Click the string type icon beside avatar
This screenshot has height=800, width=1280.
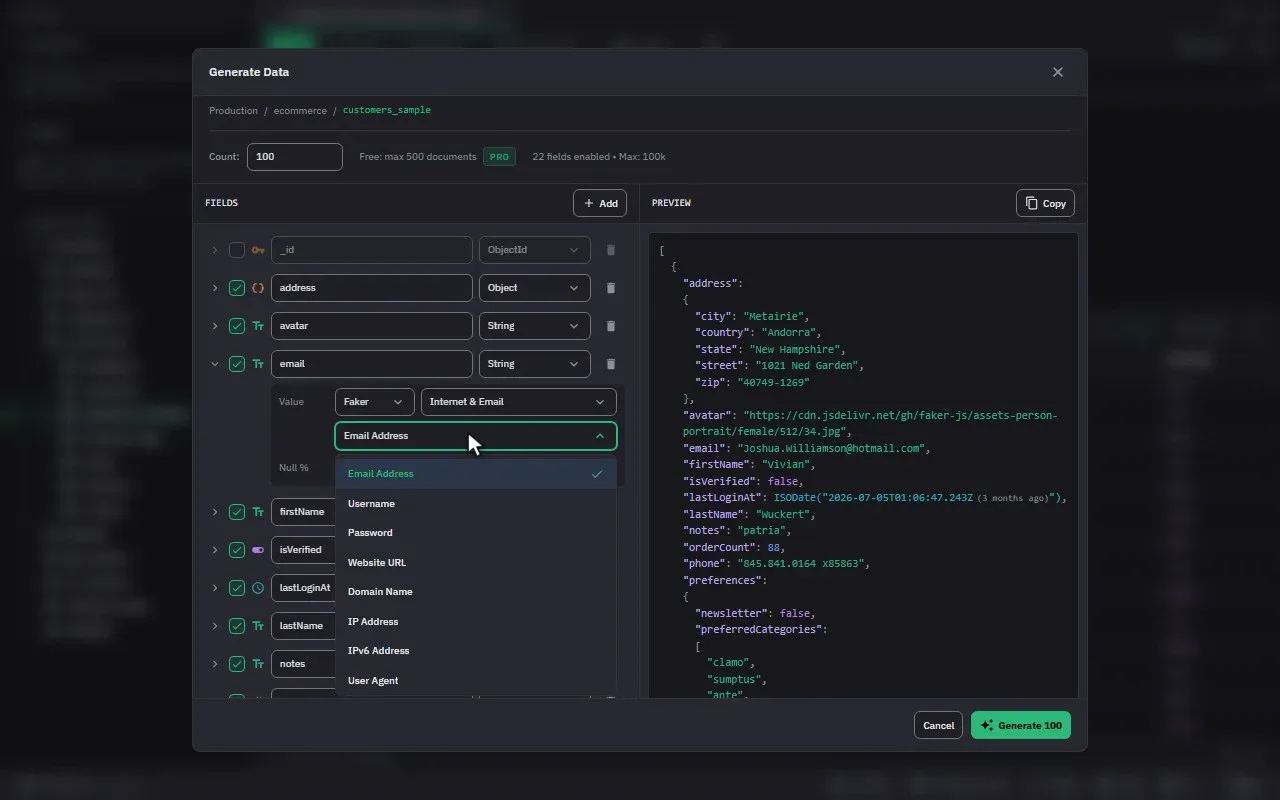(x=258, y=326)
